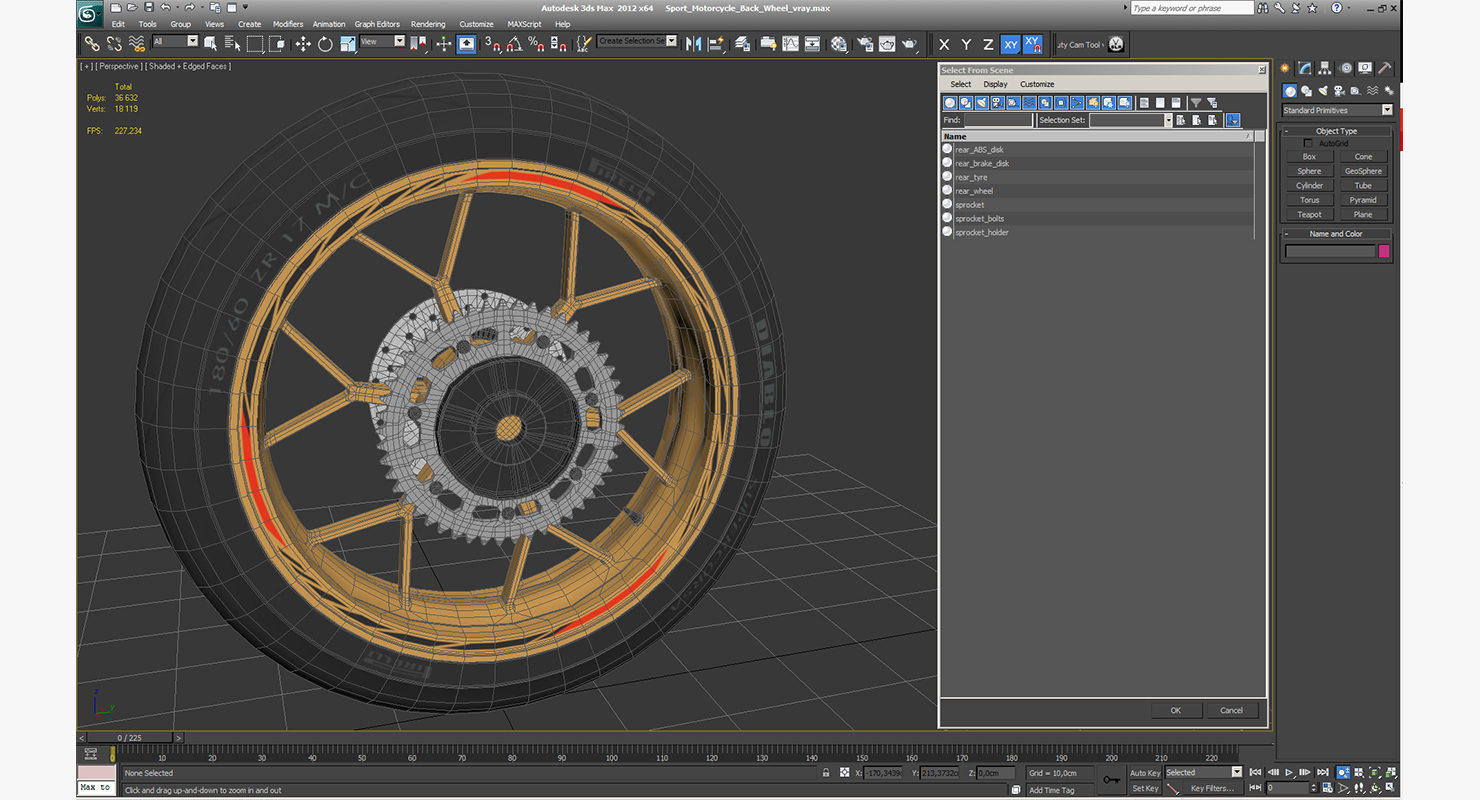
Task: Open Render Setup teapot icon
Action: click(863, 44)
